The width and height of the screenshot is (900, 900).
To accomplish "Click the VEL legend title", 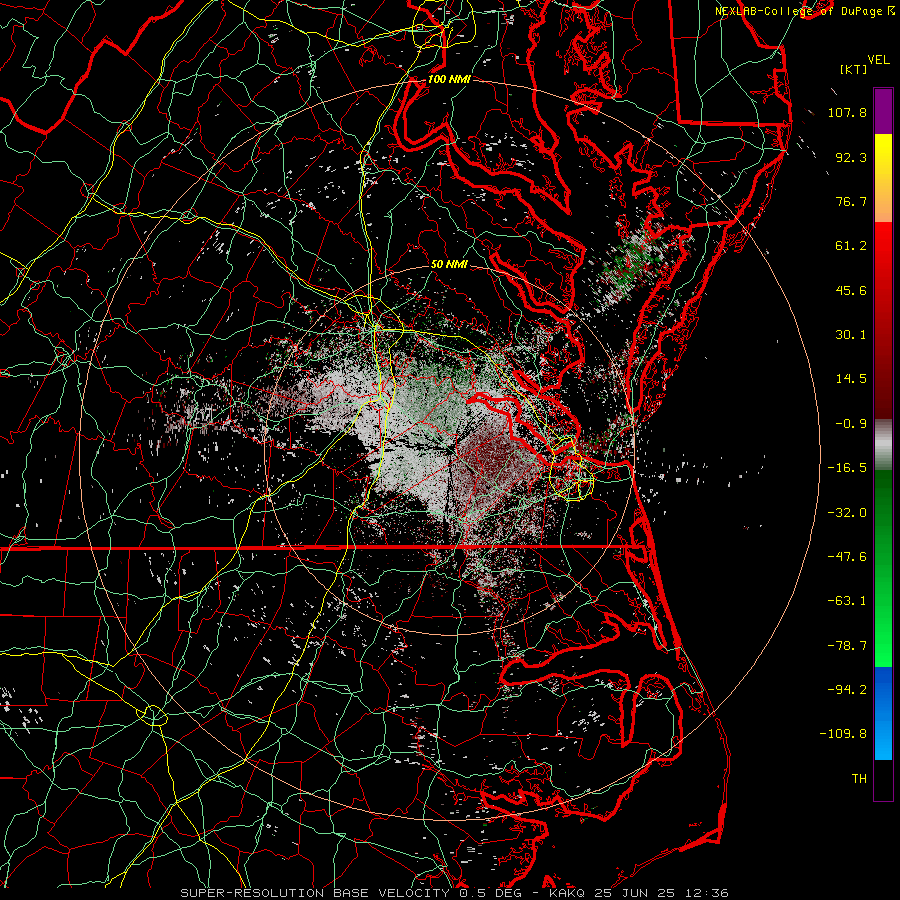I will pos(878,60).
